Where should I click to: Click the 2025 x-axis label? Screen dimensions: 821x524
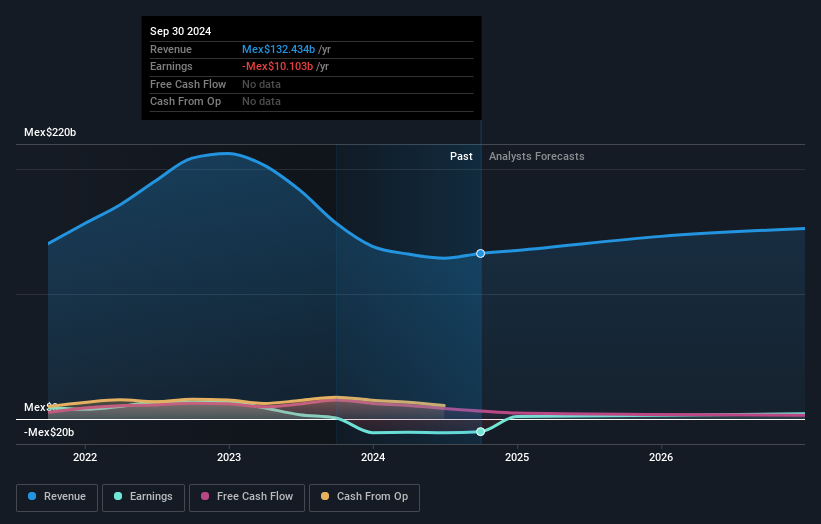pos(517,457)
